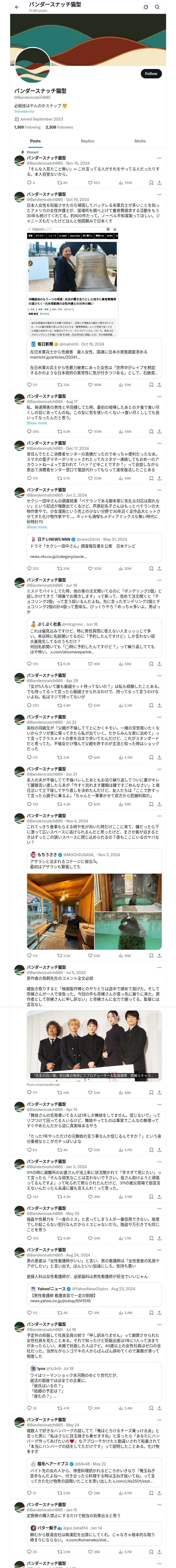This screenshot has height=1568, width=176.
Task: Open replies on the Jun 21 post
Action: [x=28, y=804]
